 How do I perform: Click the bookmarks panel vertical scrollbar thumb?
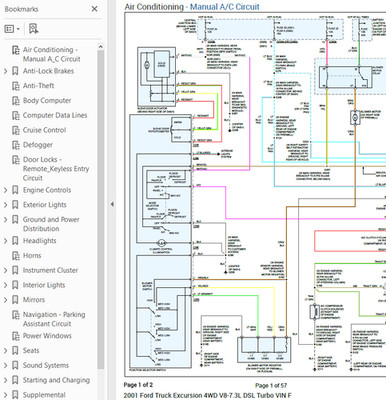tap(101, 209)
